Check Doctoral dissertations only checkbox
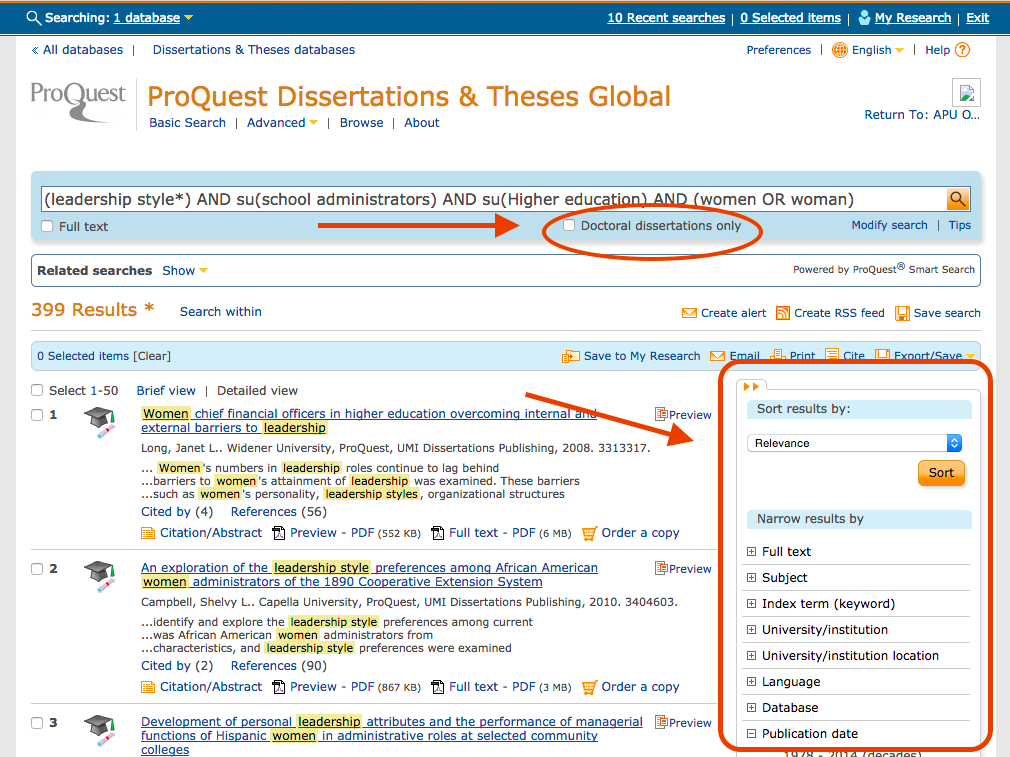The width and height of the screenshot is (1010, 757). point(569,225)
